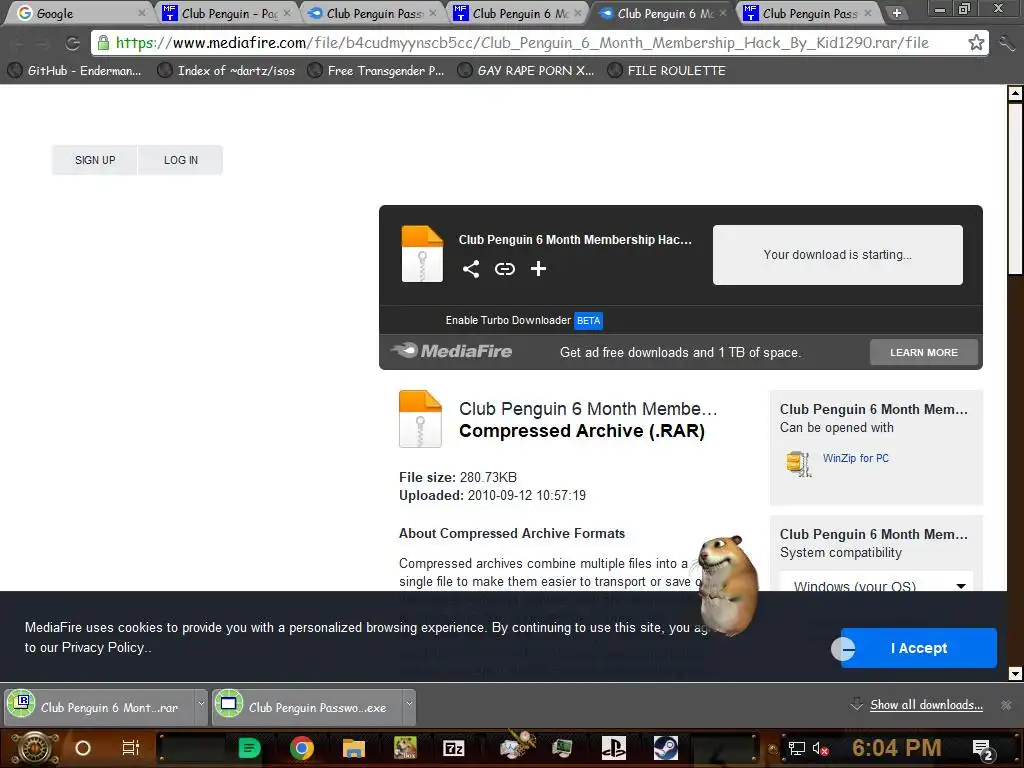Click 'Uploaded: 2010-09-12 10:57:19' text
Image resolution: width=1024 pixels, height=768 pixels.
pyautogui.click(x=492, y=496)
